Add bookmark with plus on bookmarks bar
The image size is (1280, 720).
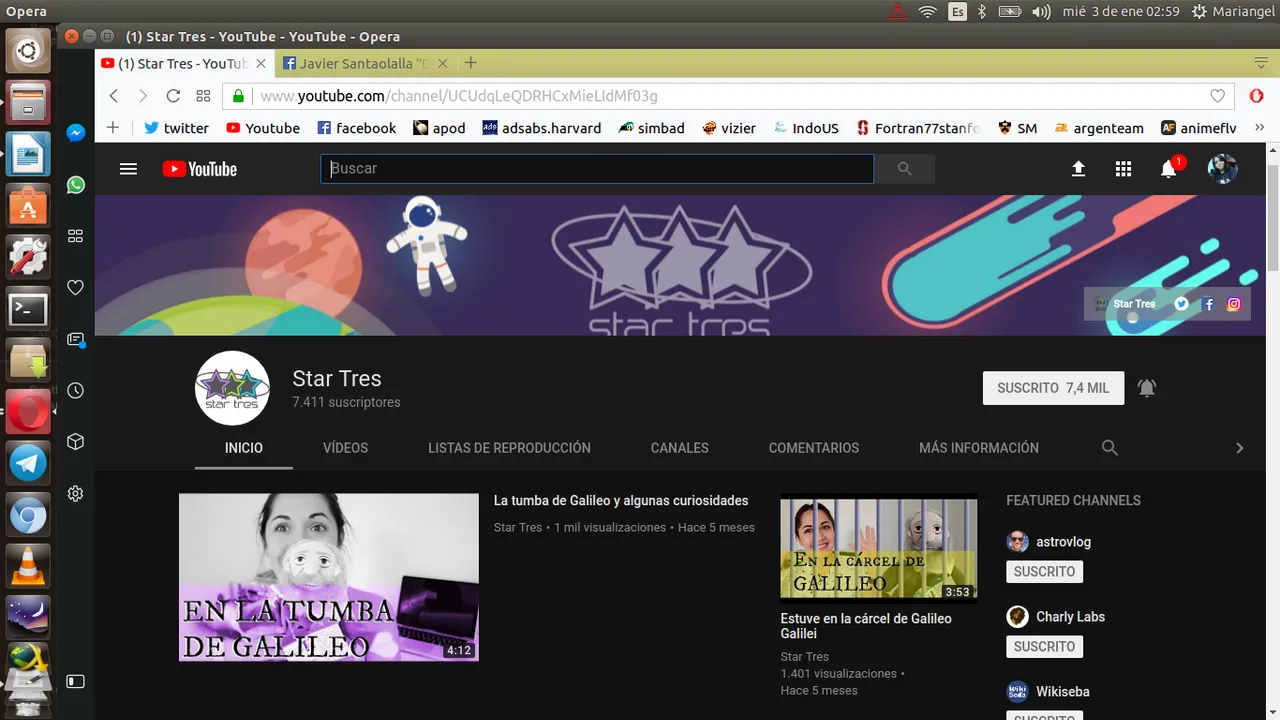tap(113, 128)
